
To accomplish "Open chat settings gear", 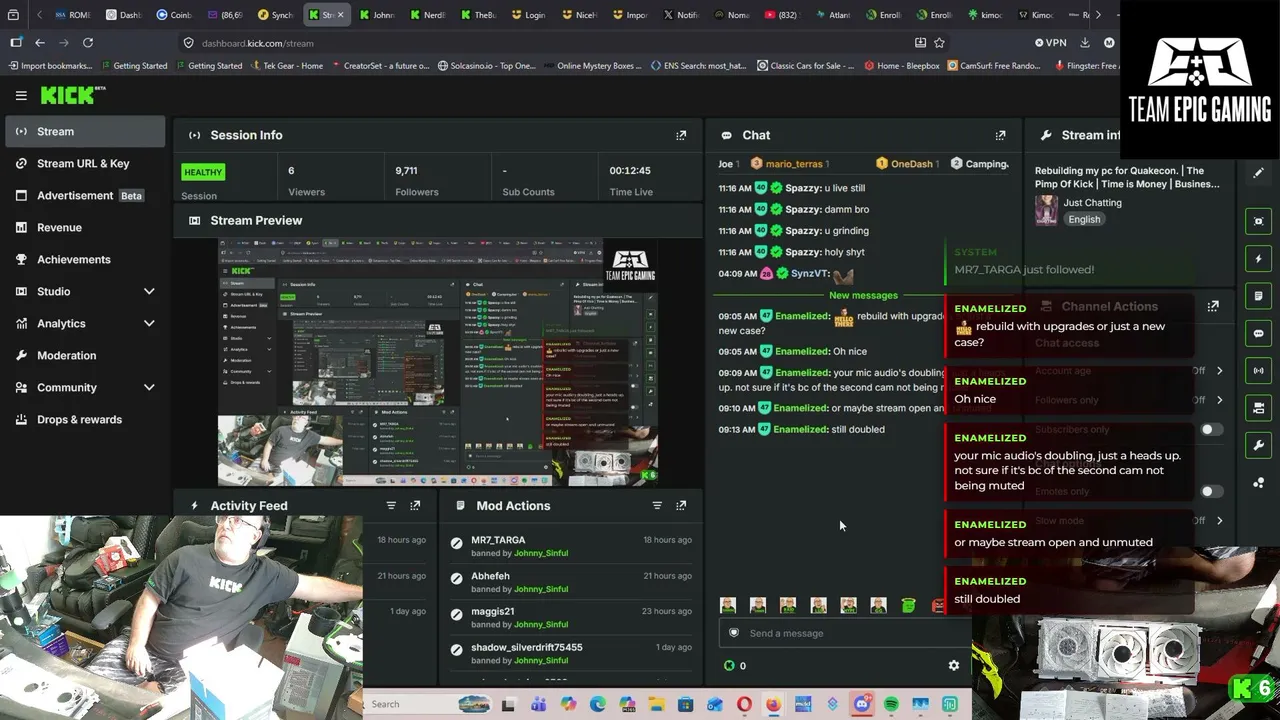I will click(954, 665).
